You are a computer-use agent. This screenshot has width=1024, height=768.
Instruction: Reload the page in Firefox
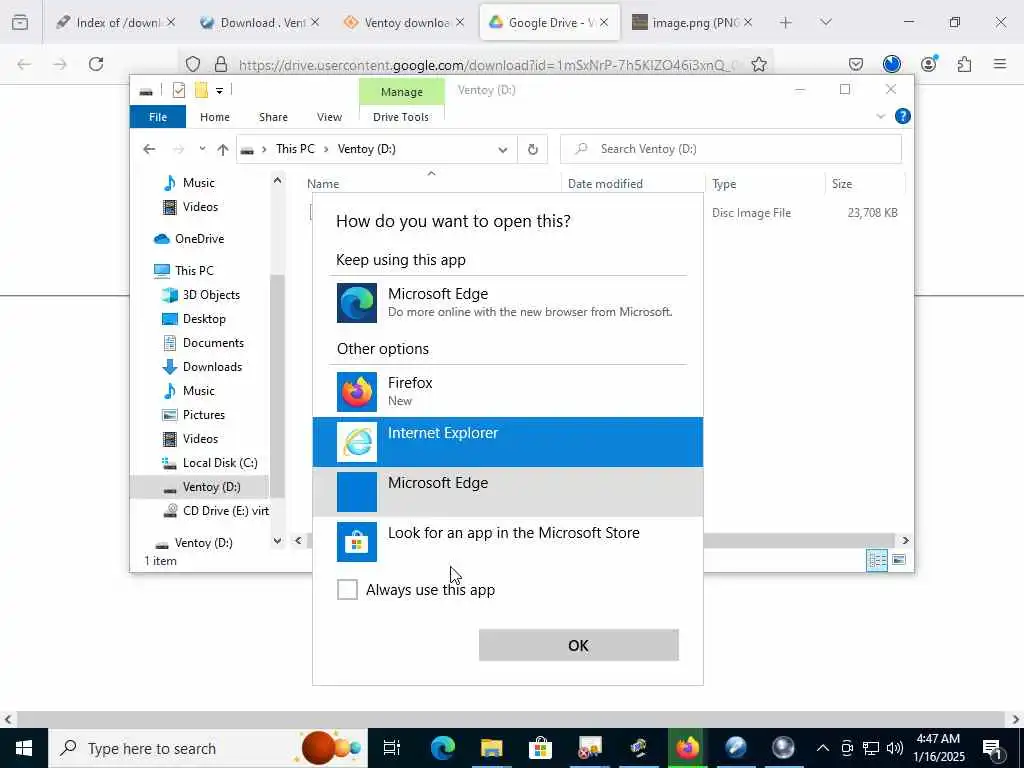[x=96, y=64]
